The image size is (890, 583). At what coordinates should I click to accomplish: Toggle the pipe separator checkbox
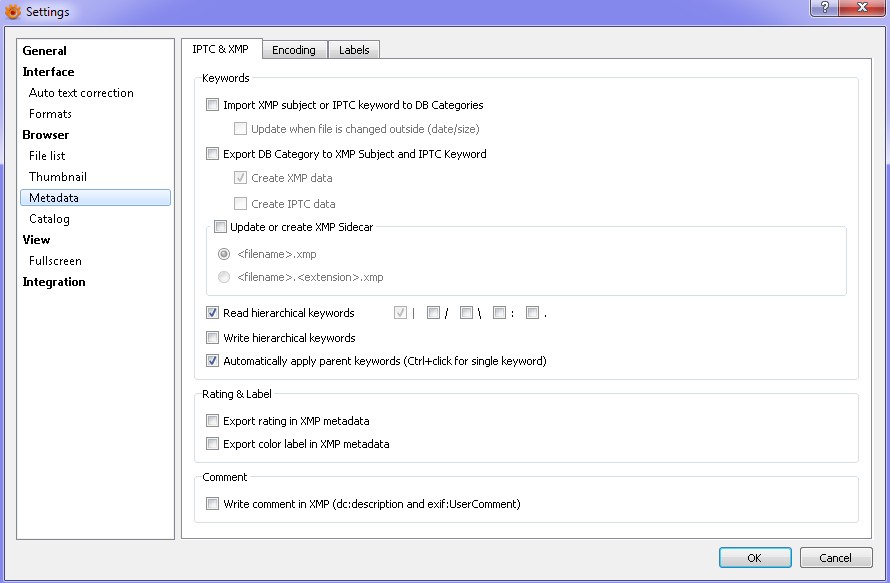click(x=400, y=312)
